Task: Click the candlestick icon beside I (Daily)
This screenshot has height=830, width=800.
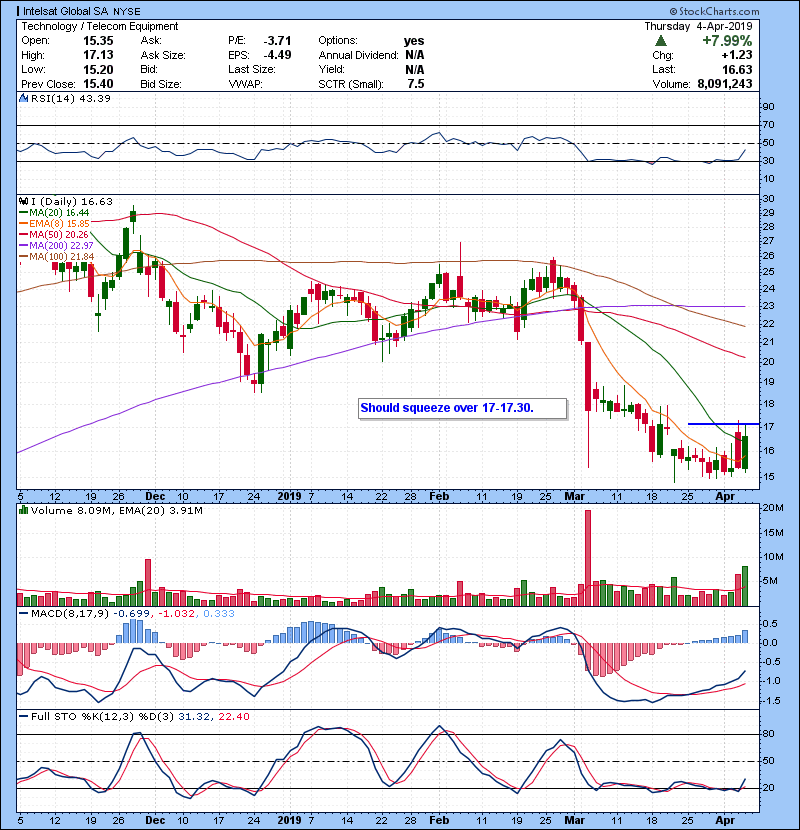Action: (24, 201)
